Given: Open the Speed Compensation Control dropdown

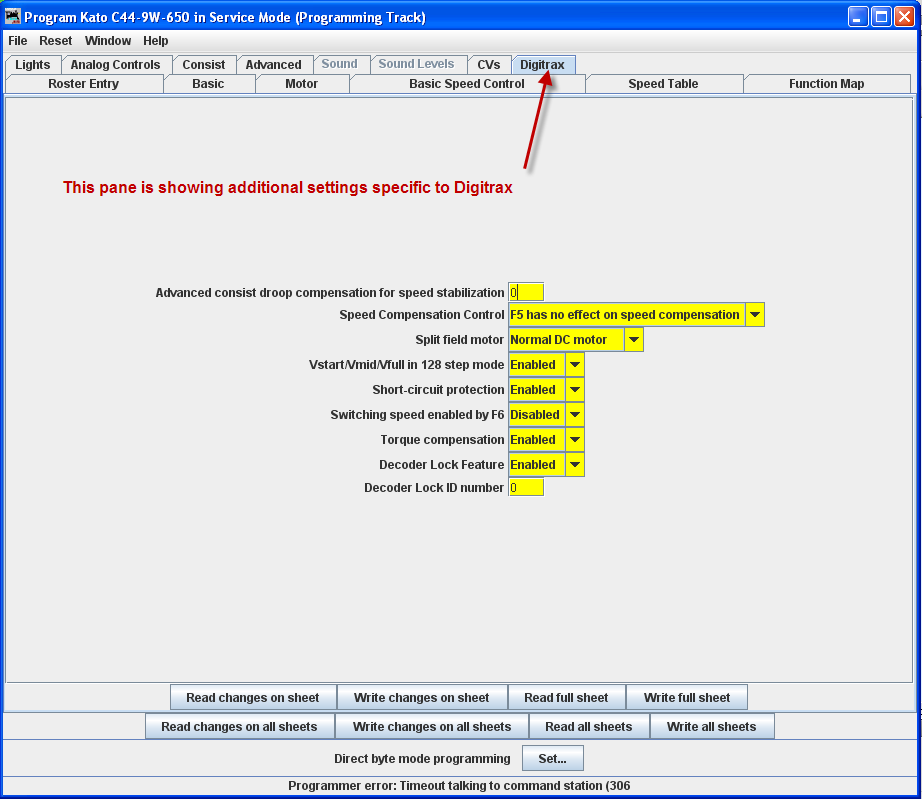Looking at the screenshot, I should 755,314.
